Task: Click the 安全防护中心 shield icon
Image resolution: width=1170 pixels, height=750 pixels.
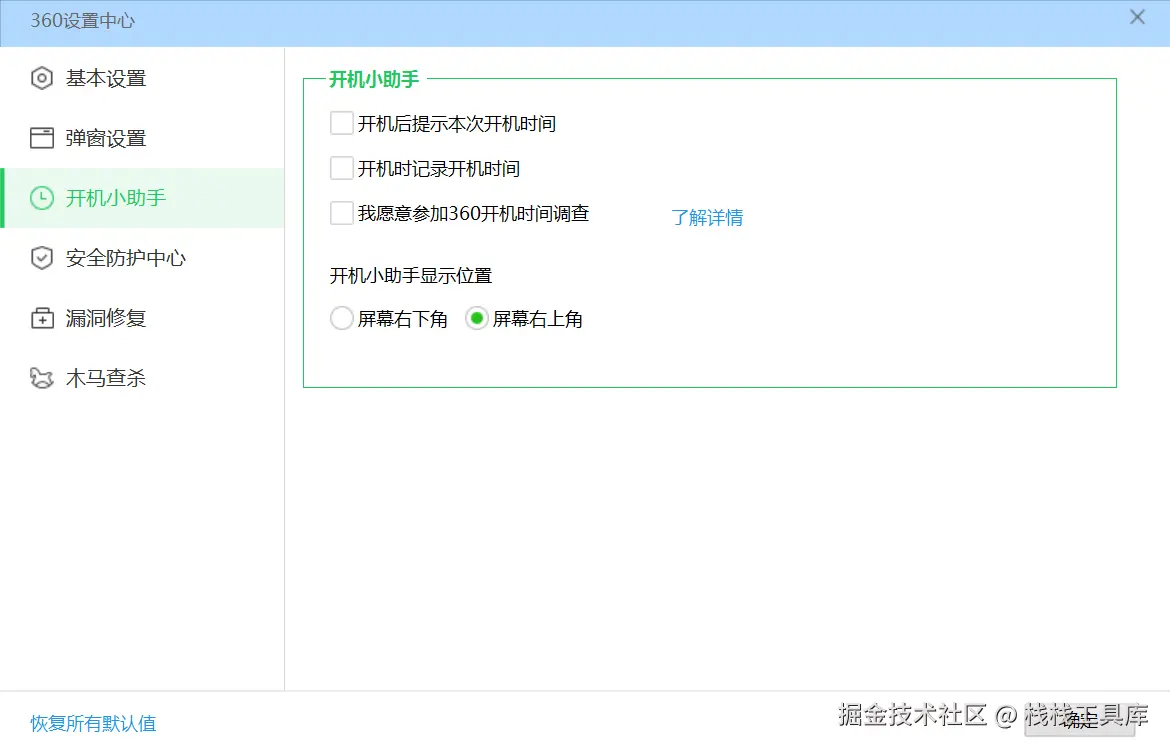Action: click(x=42, y=258)
